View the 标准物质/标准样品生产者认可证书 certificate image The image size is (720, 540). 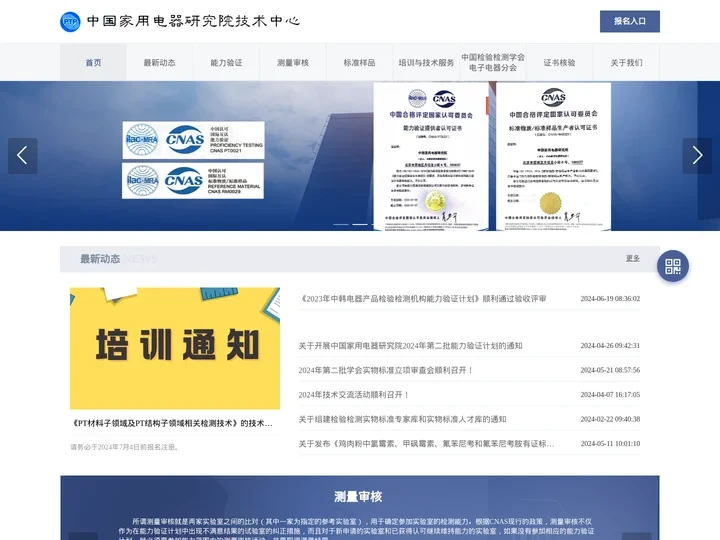tap(553, 157)
